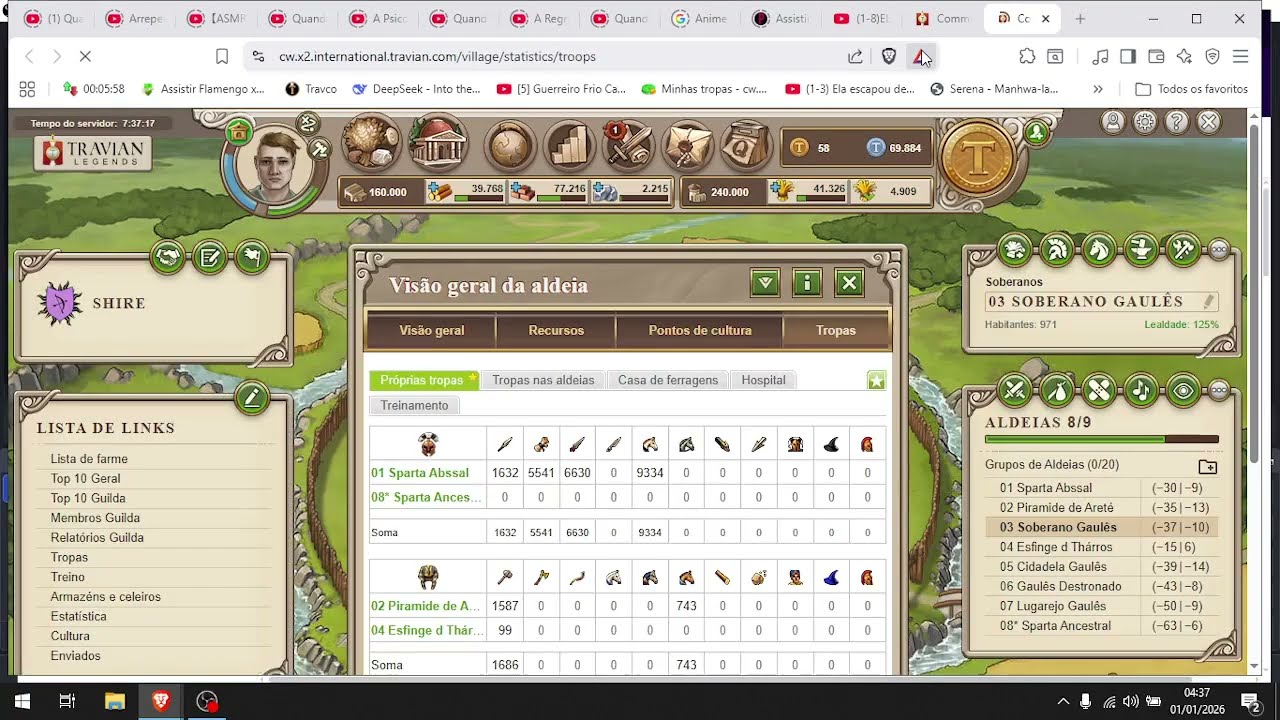Open the statistics bar chart icon
This screenshot has width=1280, height=720.
click(x=570, y=147)
